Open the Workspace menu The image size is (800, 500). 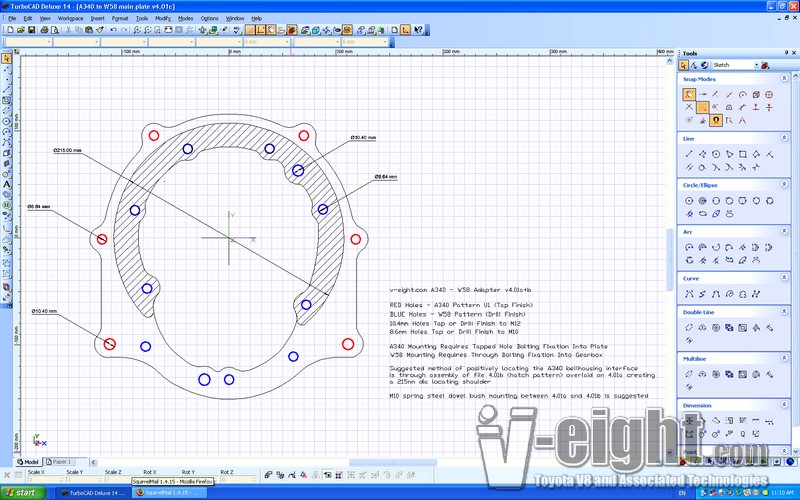(70, 18)
